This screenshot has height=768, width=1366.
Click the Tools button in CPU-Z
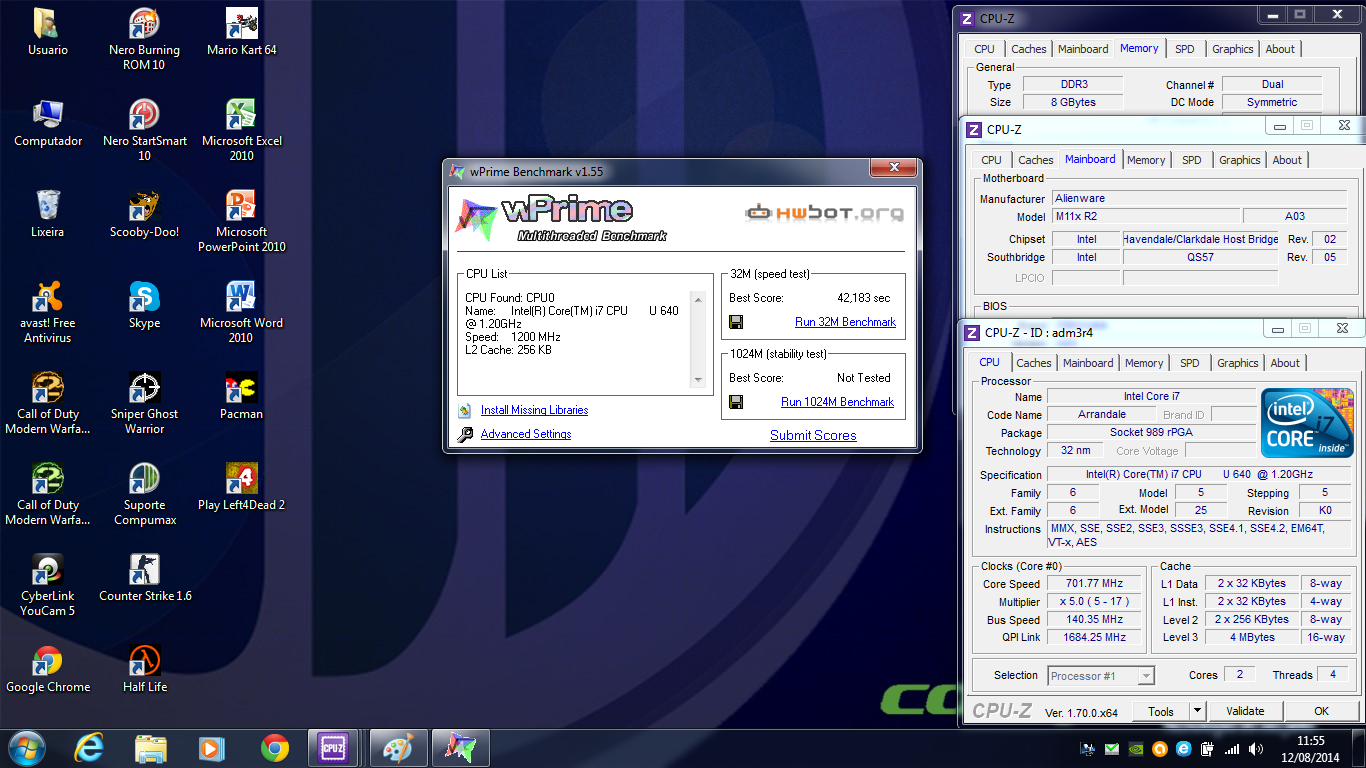pyautogui.click(x=1161, y=711)
